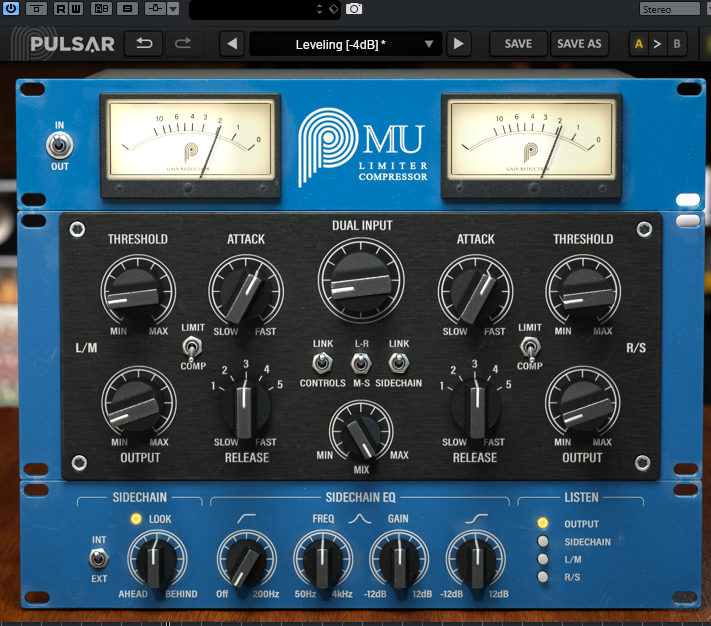
Task: Click the redo arrow button
Action: [x=183, y=44]
